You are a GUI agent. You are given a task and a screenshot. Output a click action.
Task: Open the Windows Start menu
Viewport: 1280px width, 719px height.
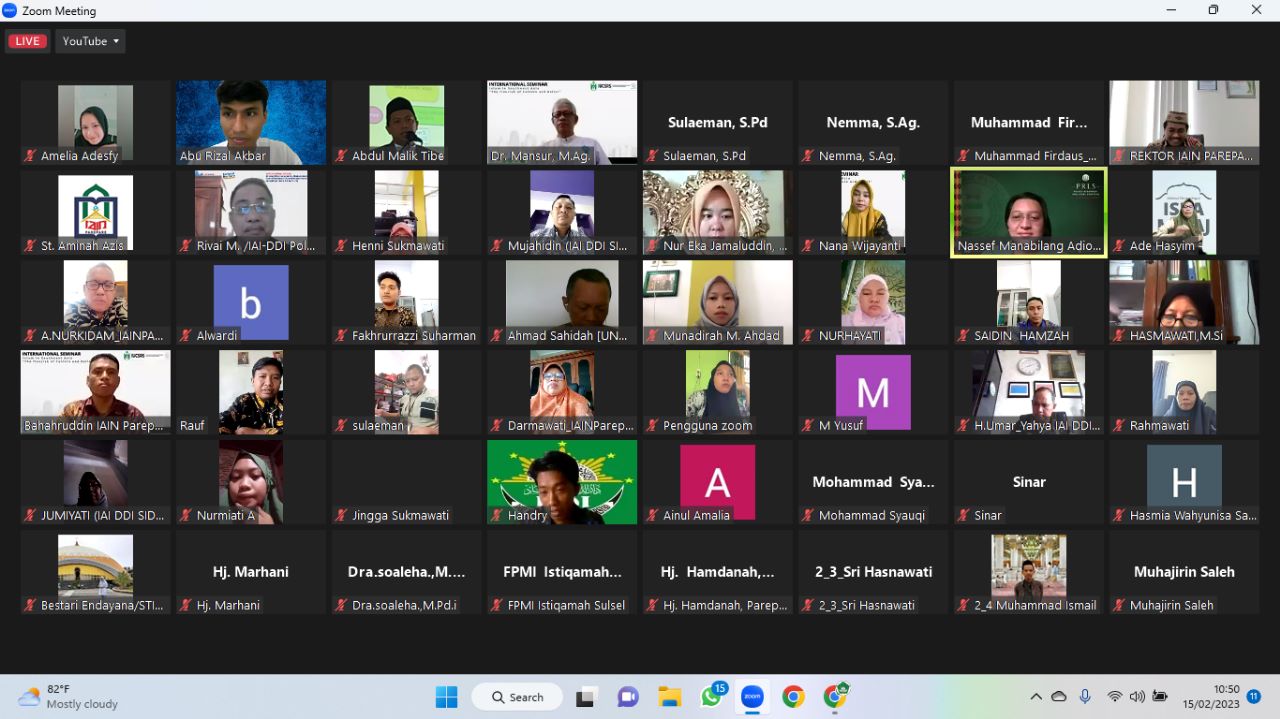[446, 697]
